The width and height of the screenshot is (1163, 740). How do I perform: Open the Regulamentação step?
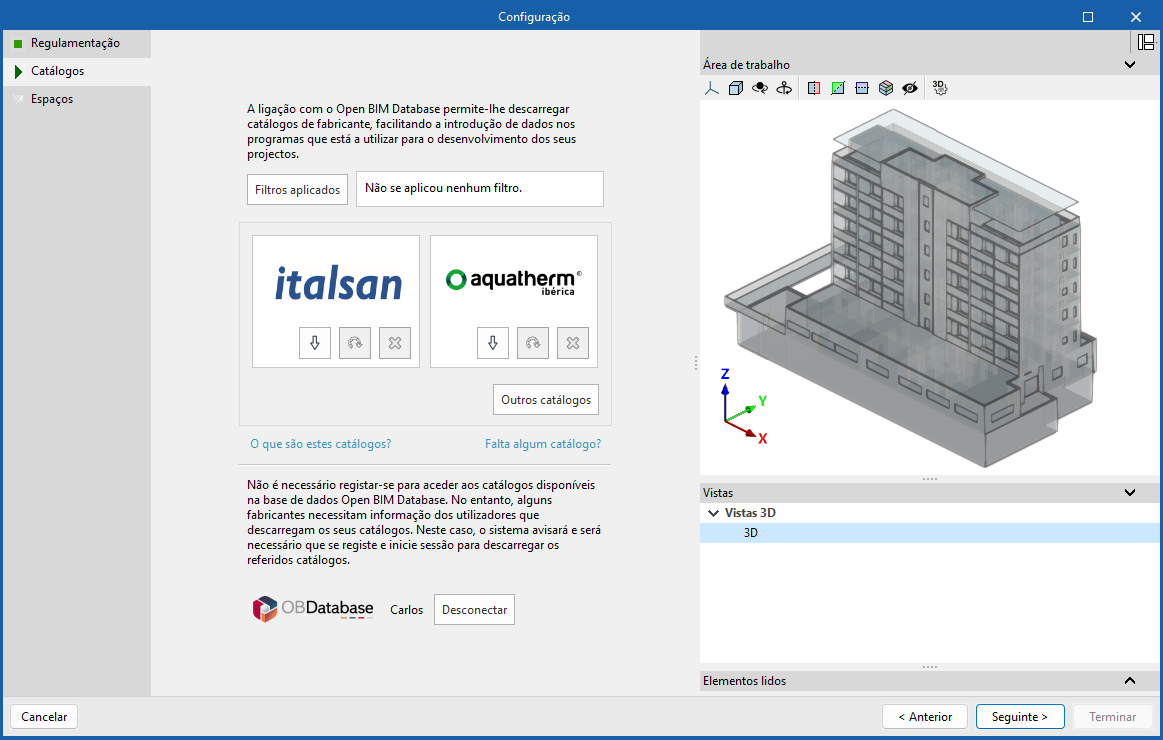click(75, 43)
